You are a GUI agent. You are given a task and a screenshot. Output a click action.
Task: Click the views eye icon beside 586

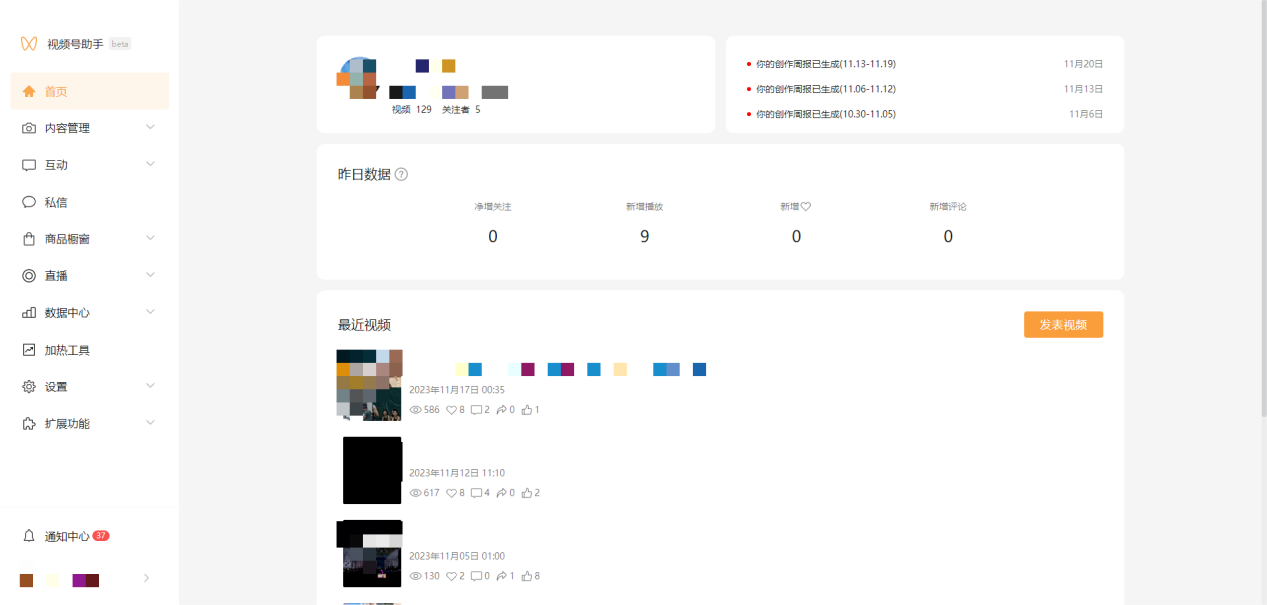[416, 410]
